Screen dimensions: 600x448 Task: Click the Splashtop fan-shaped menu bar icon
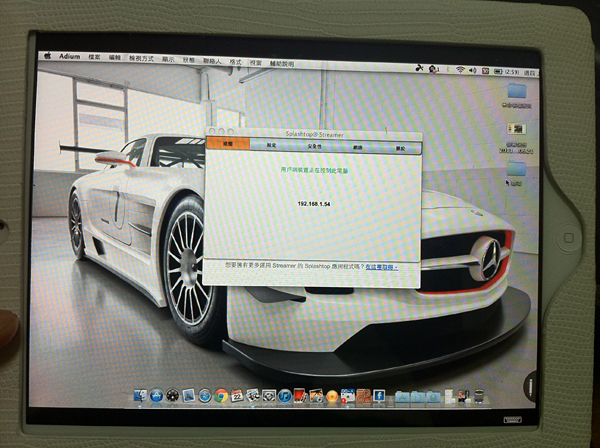click(x=420, y=68)
